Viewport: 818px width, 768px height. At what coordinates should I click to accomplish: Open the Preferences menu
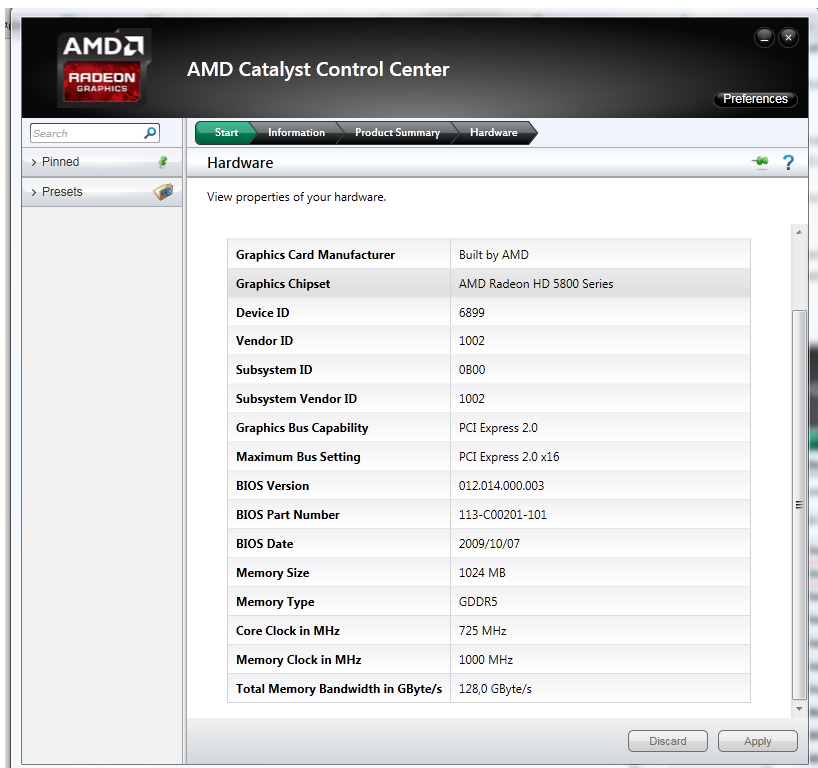[x=755, y=99]
